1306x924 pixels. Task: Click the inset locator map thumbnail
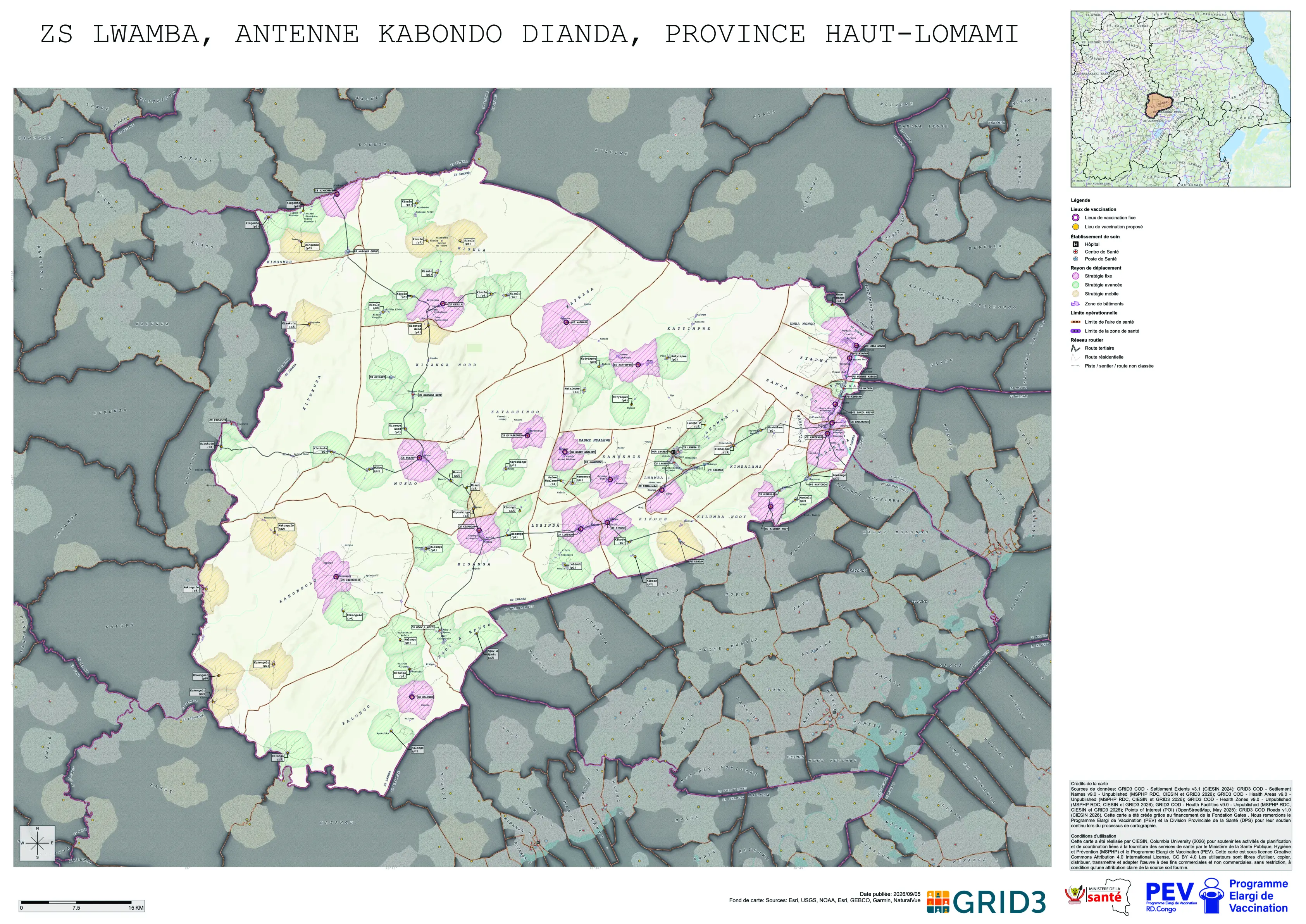pos(1181,99)
